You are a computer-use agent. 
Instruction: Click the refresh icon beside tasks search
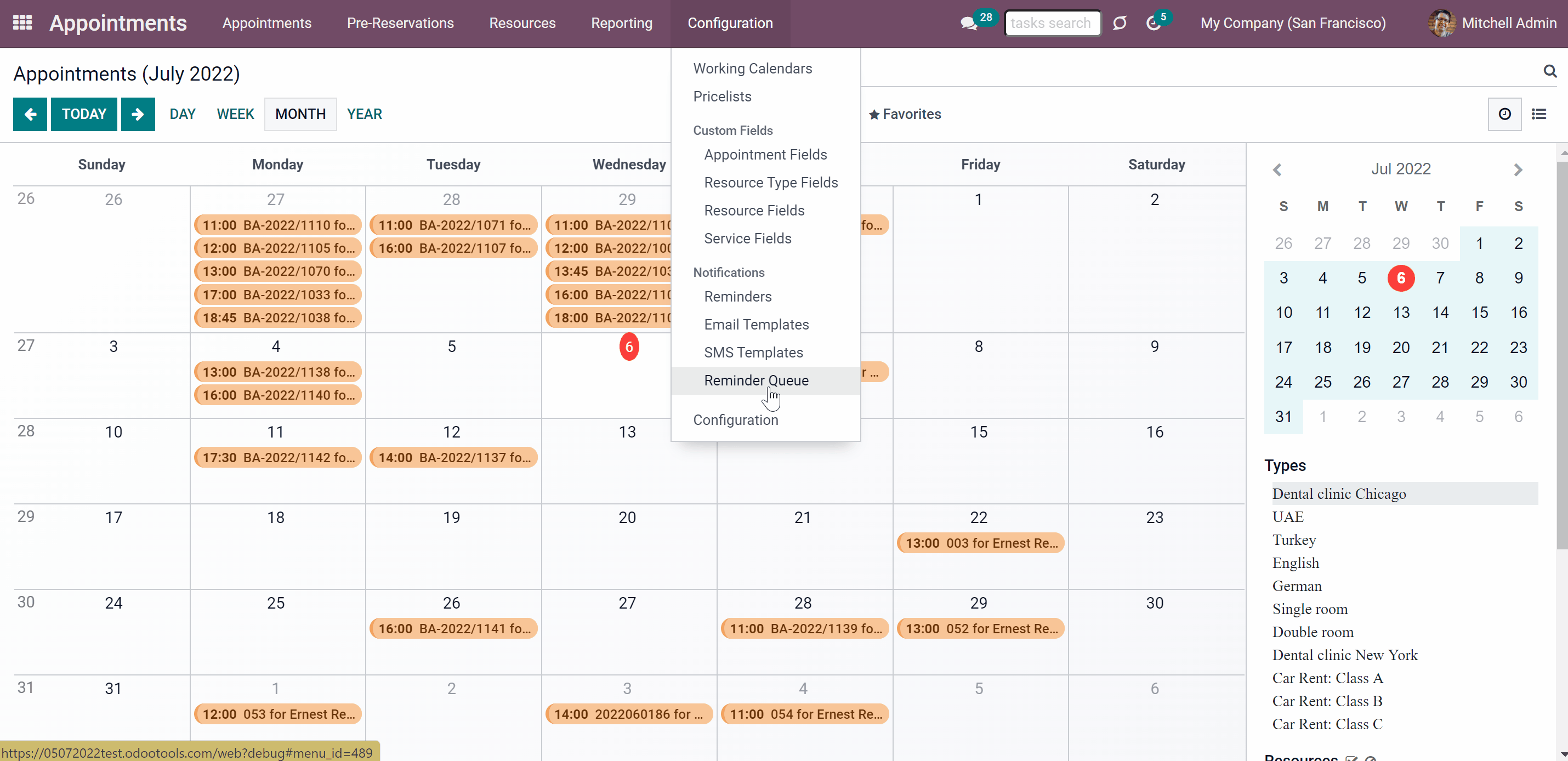coord(1120,23)
